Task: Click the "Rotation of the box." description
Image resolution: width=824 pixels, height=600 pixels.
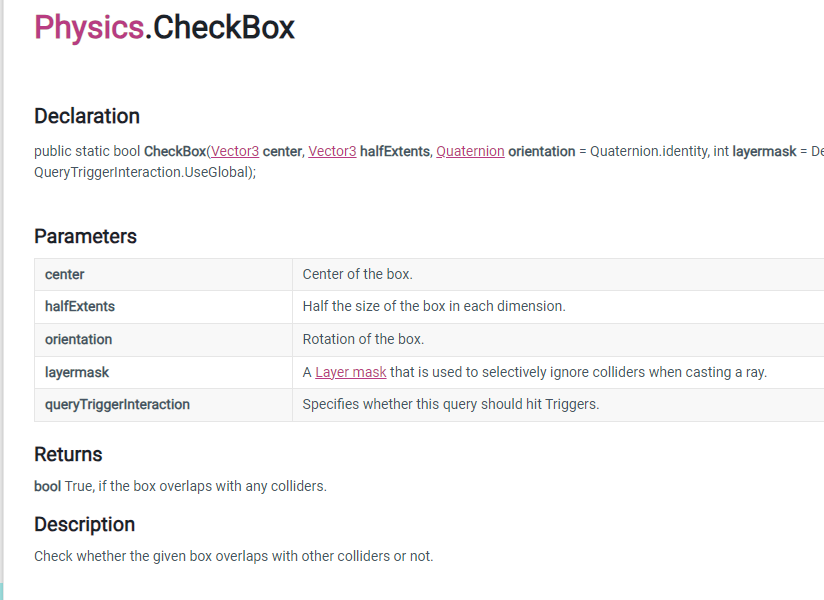Action: coord(363,339)
